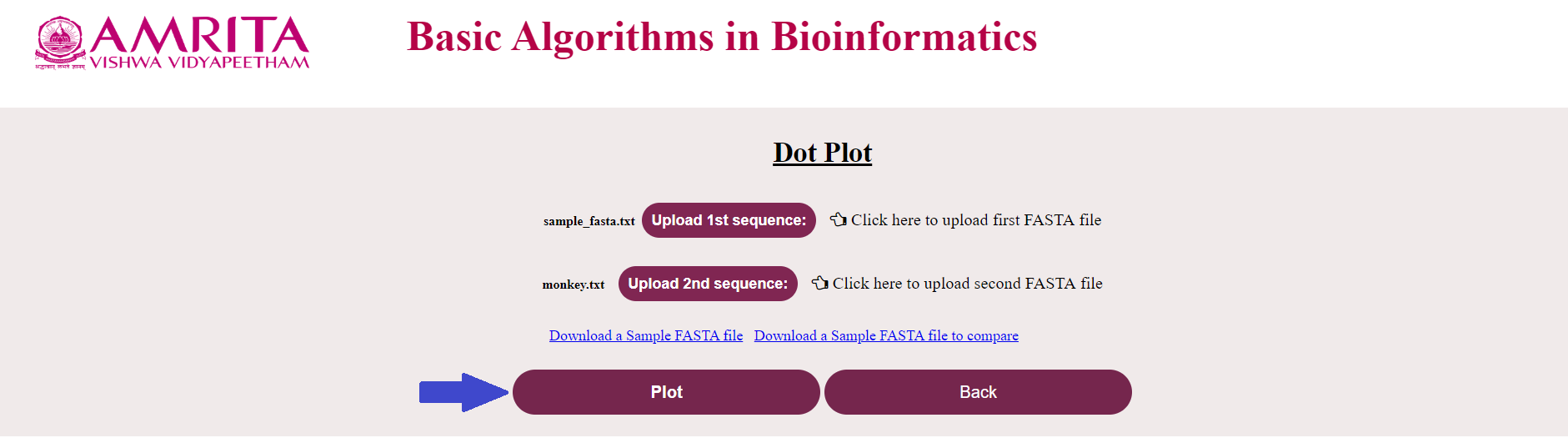Open the Sample FASTA file to compare link
The width and height of the screenshot is (1568, 438).
886,335
